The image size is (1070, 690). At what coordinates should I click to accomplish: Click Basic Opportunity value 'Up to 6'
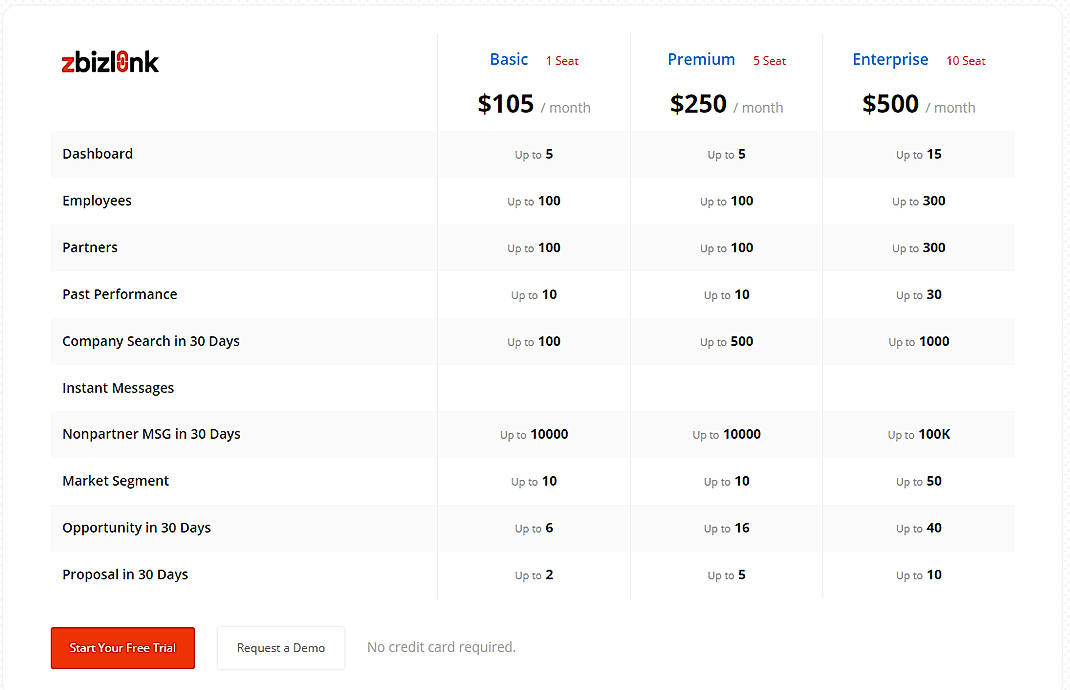[x=534, y=528]
